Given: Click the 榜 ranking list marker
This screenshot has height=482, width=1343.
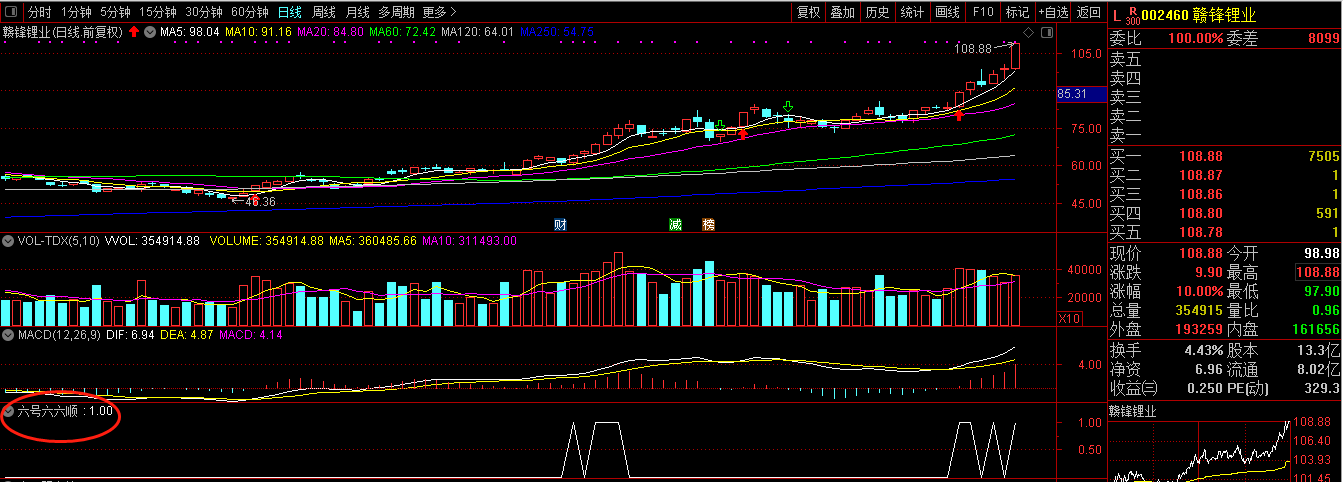Looking at the screenshot, I should click(708, 224).
